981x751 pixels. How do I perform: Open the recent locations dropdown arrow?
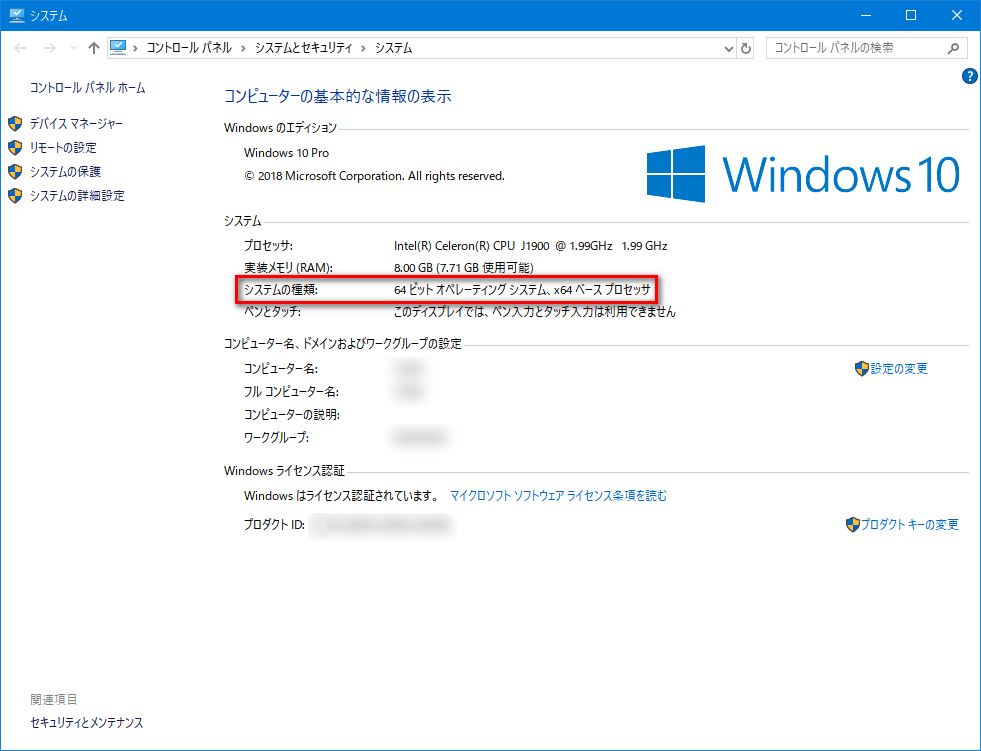pyautogui.click(x=72, y=48)
